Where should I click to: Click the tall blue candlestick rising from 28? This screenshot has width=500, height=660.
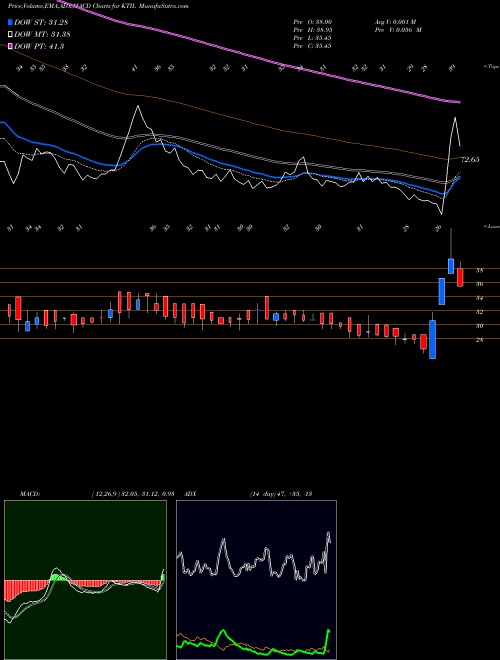pyautogui.click(x=432, y=339)
